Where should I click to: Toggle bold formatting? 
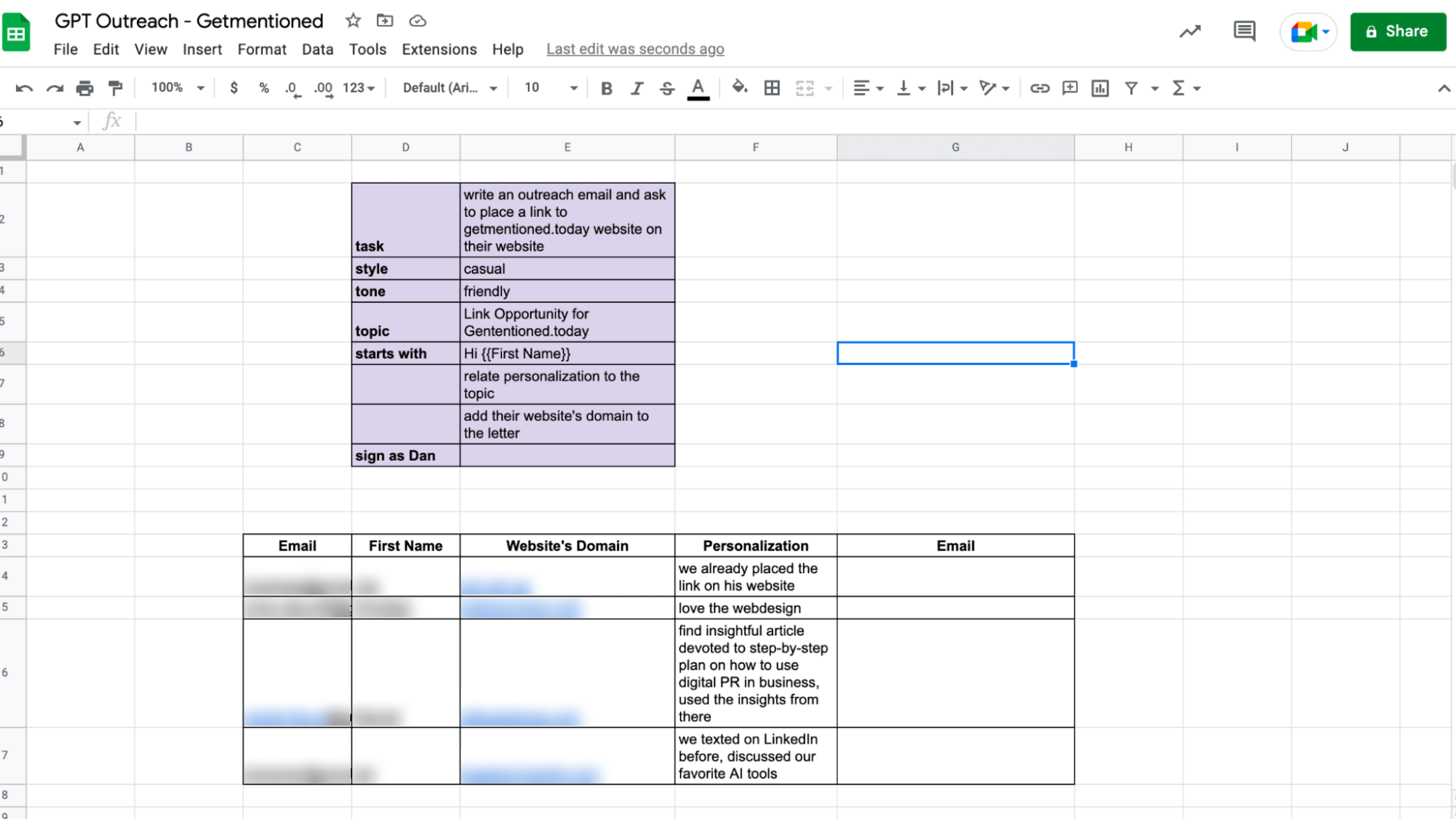(x=606, y=88)
